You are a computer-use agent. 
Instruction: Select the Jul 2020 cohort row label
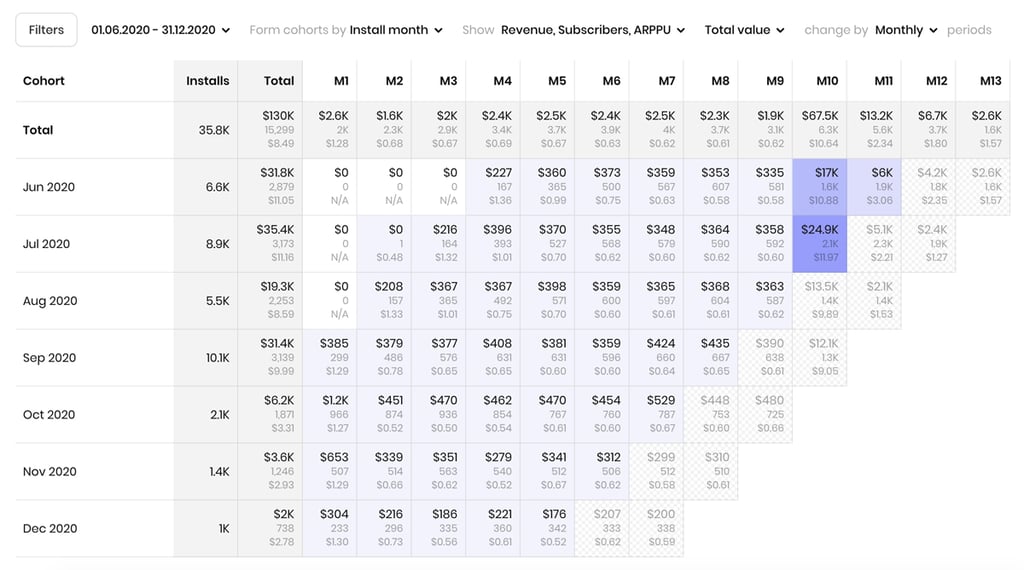pyautogui.click(x=48, y=244)
